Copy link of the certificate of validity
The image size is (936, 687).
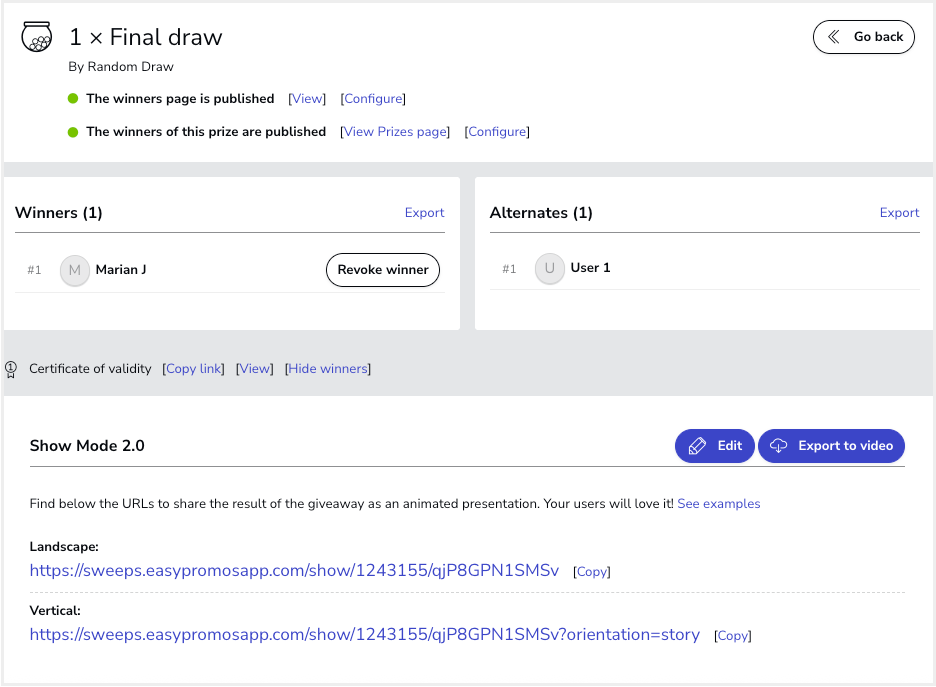[x=193, y=369]
